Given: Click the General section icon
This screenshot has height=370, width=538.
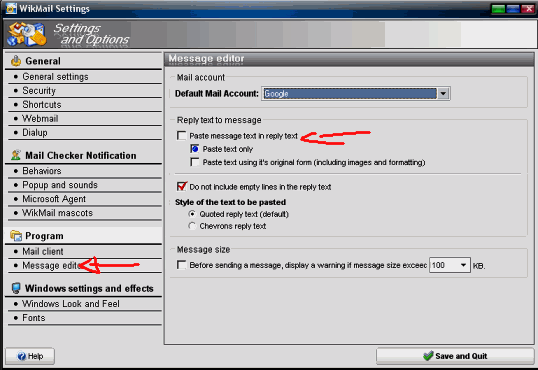Looking at the screenshot, I should tap(16, 61).
